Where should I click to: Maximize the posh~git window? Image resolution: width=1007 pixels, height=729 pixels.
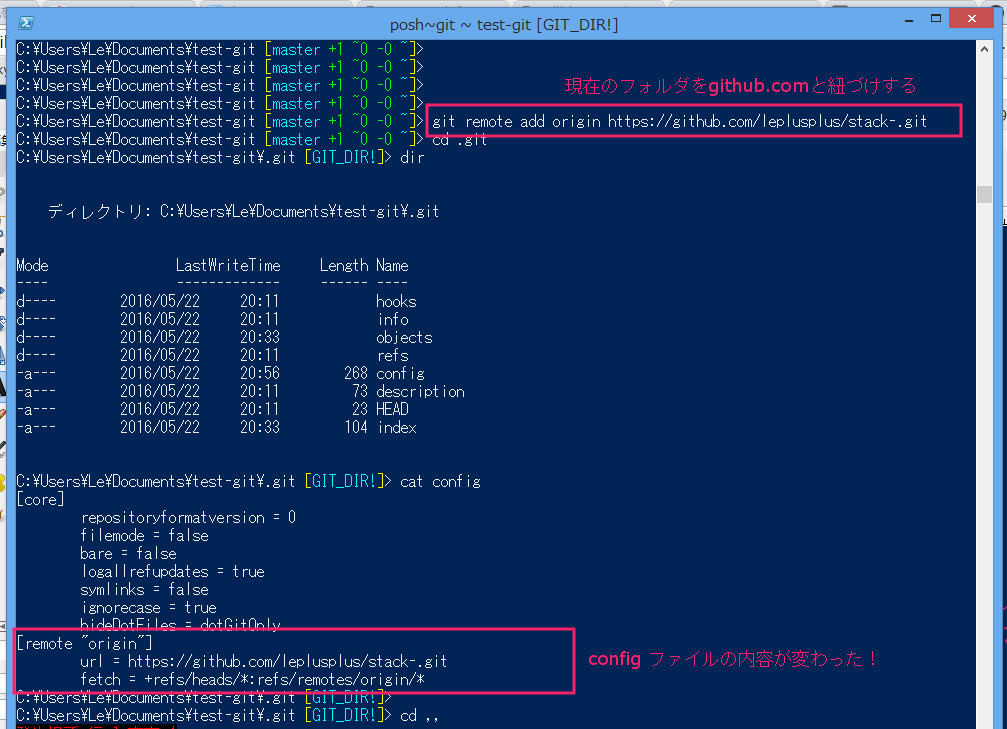tap(936, 19)
